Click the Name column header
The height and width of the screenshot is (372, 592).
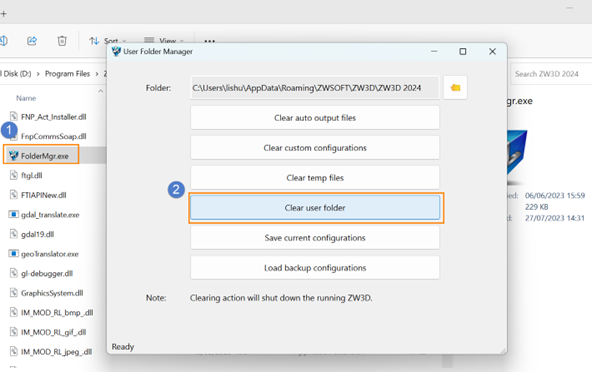click(26, 98)
